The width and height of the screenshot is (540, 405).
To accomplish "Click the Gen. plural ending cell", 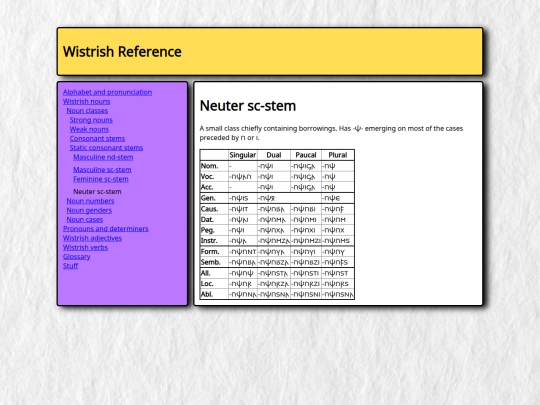I will pos(338,198).
